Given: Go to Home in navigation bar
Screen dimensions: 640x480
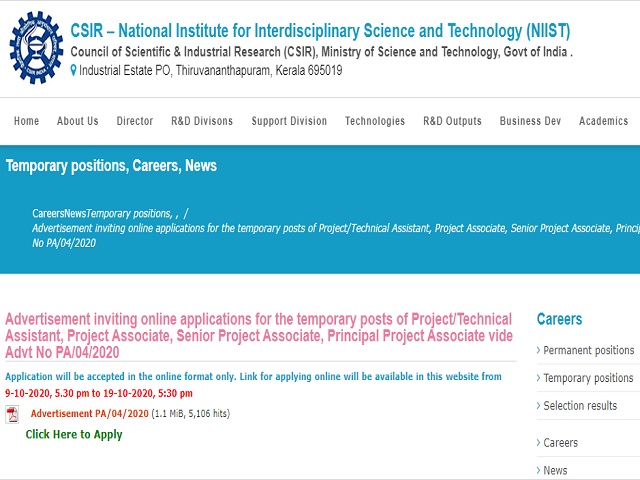Looking at the screenshot, I should coord(27,121).
